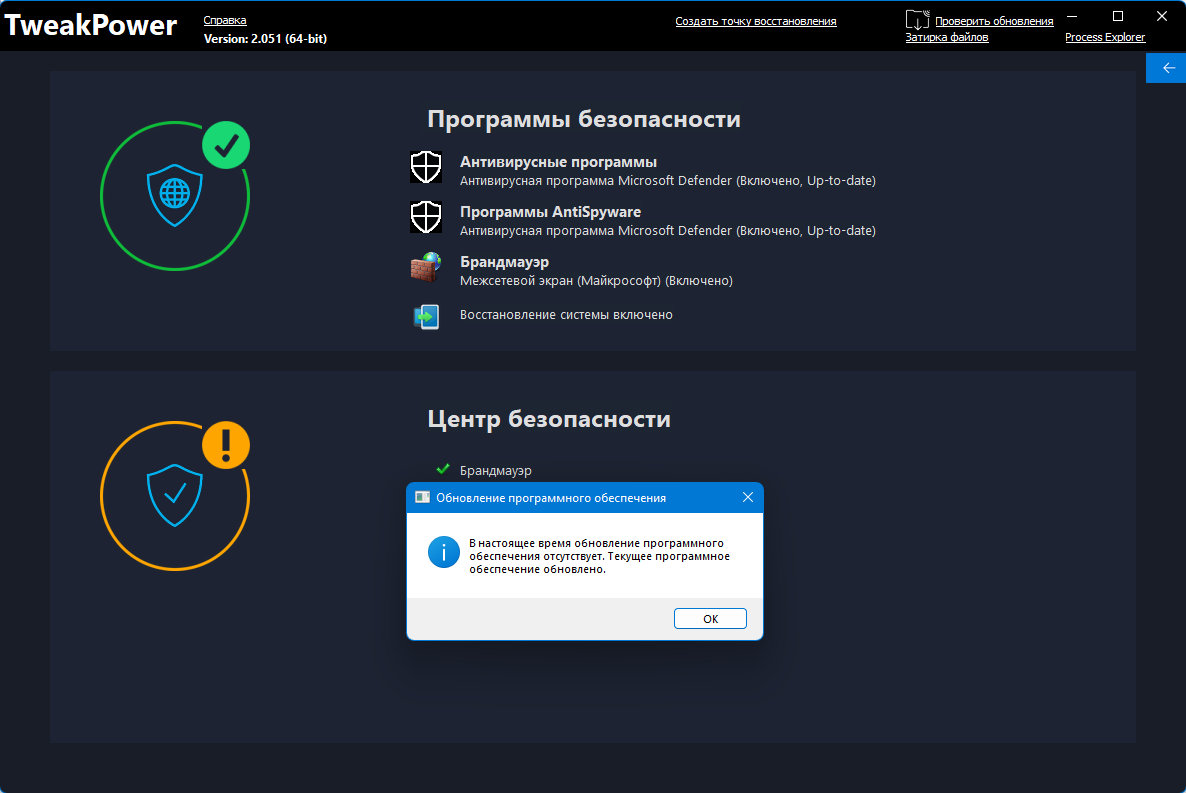Click Брандмауэр heading under security programs

505,262
